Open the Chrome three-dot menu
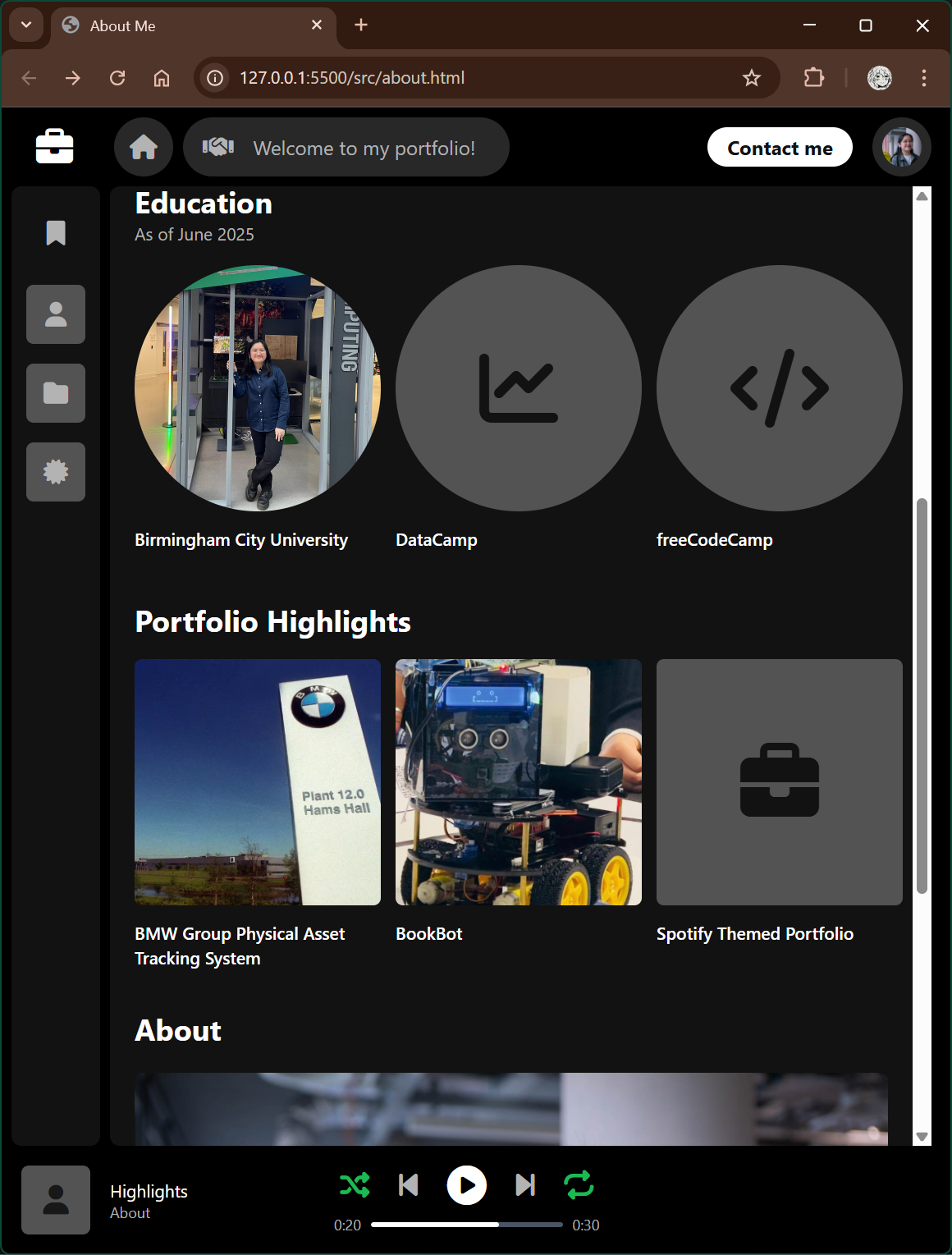 tap(924, 78)
